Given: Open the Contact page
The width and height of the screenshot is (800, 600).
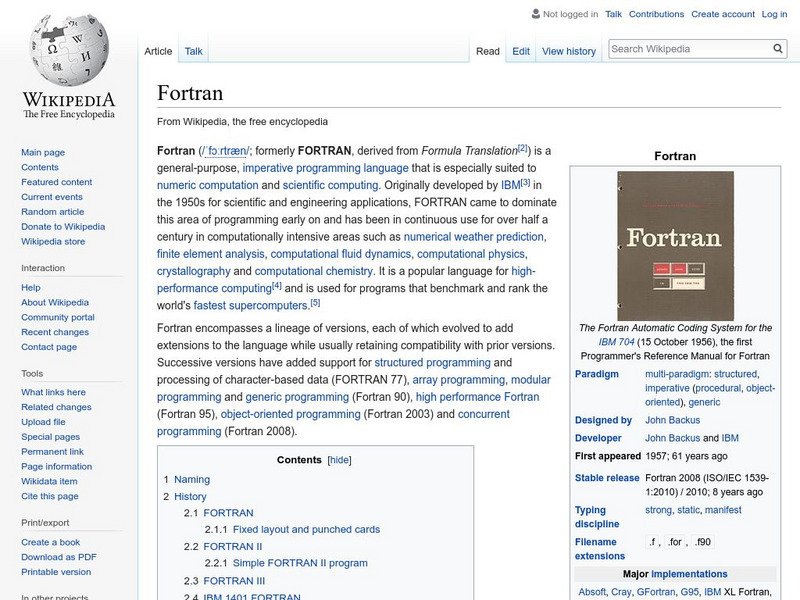Looking at the screenshot, I should point(49,346).
